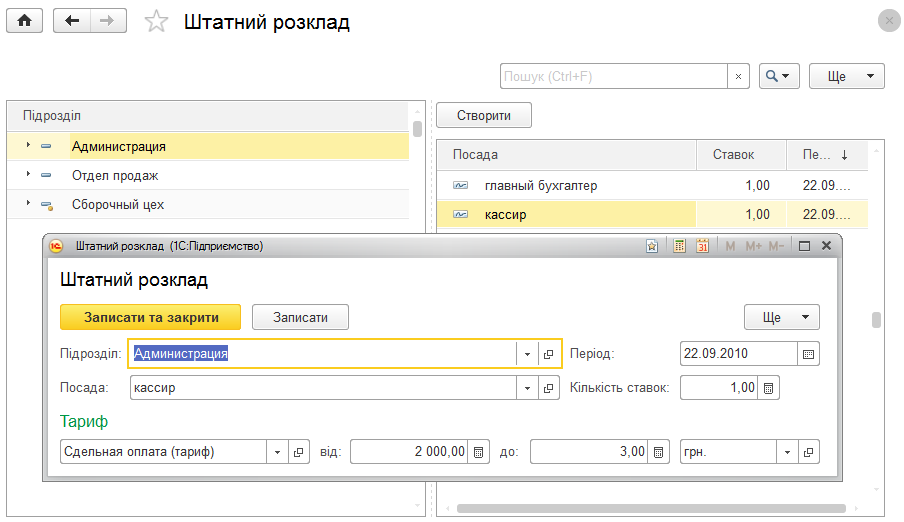904x522 pixels.
Task: Sort by the Пе... column header
Action: coord(827,155)
